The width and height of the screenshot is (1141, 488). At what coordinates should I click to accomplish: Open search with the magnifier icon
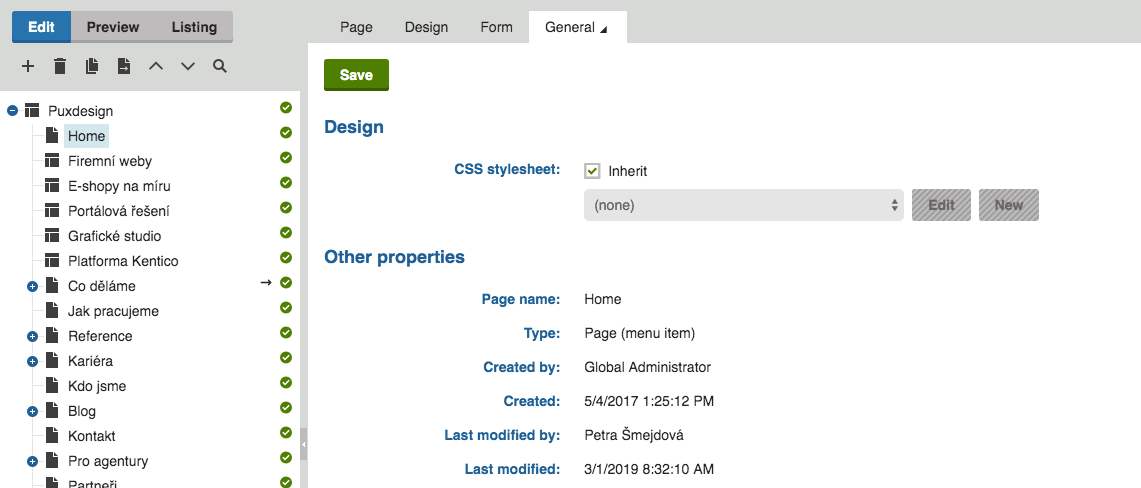click(x=220, y=67)
